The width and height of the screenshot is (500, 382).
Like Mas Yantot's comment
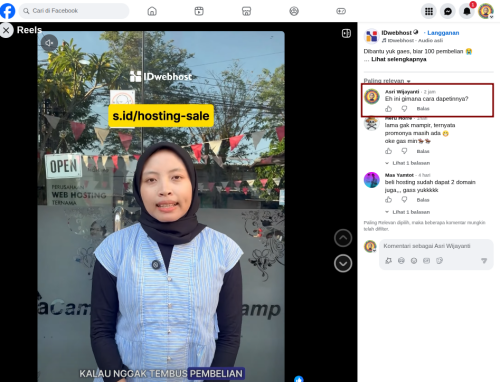tap(388, 200)
